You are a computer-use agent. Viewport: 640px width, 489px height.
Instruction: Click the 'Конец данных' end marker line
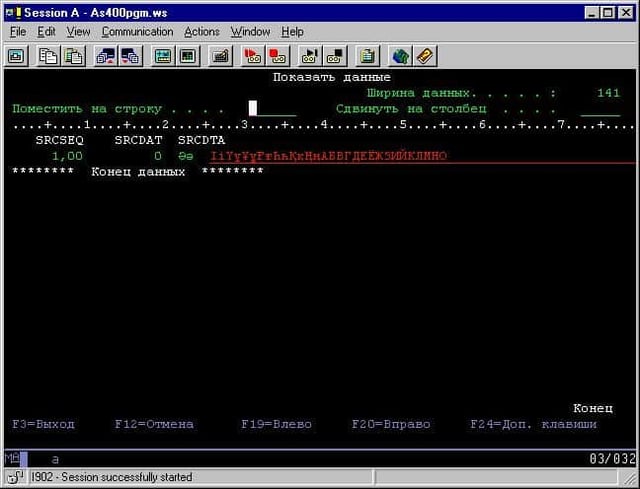tap(138, 172)
